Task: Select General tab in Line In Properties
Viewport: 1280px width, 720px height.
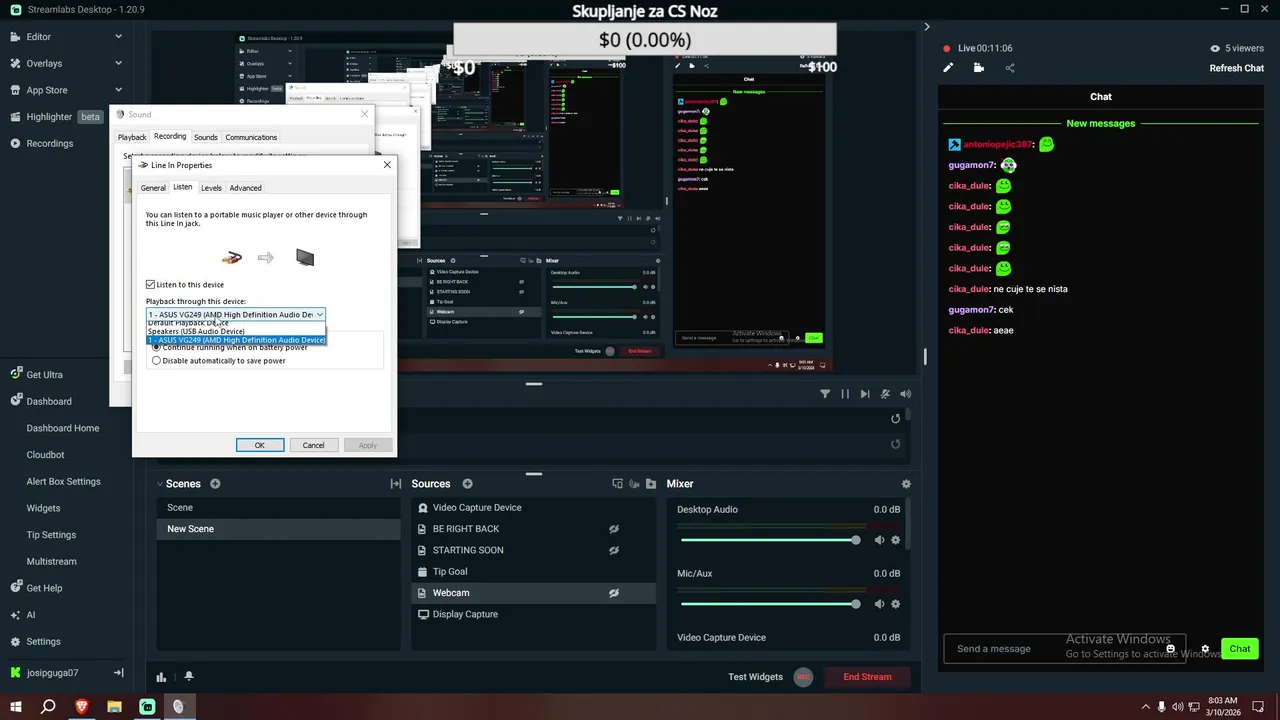Action: point(153,188)
